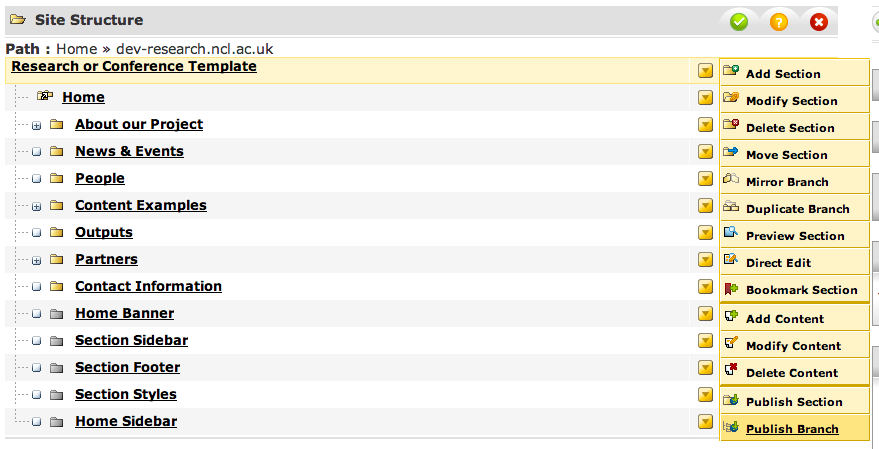Image resolution: width=879 pixels, height=449 pixels.
Task: Open actions dropdown for the People row
Action: [x=705, y=179]
